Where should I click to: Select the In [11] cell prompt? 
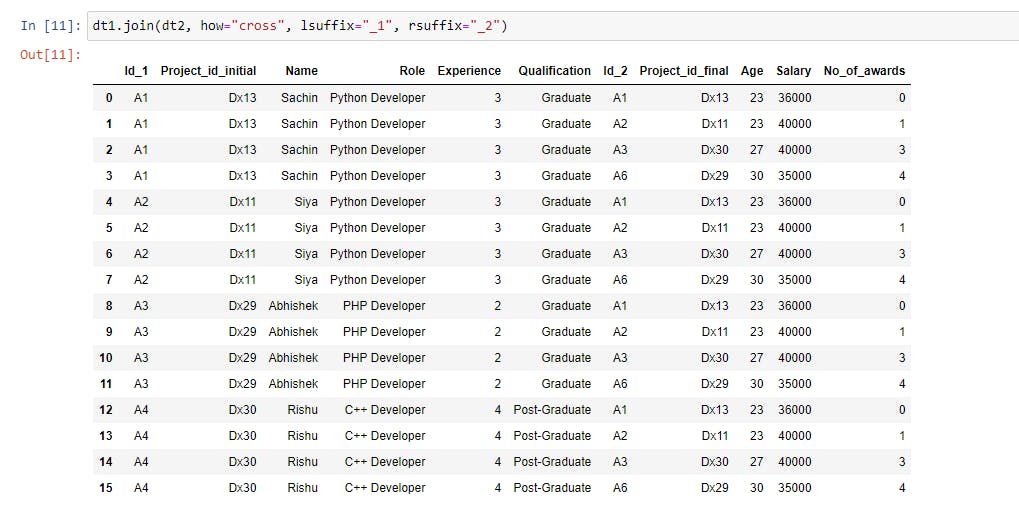51,26
